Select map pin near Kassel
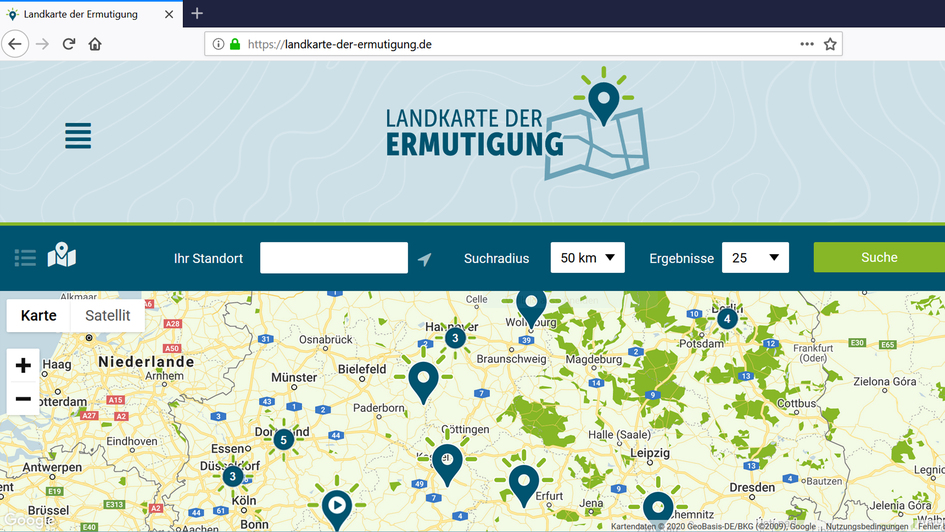Screen dimensions: 945x532 (x=447, y=465)
